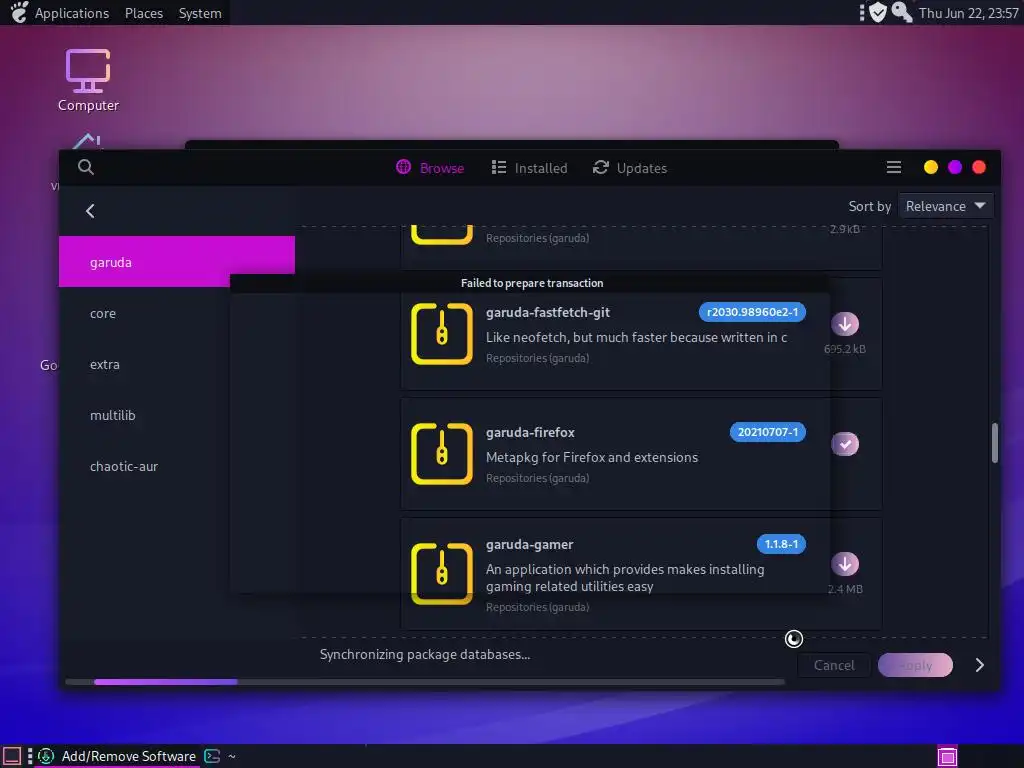This screenshot has height=768, width=1024.
Task: Expand transaction details with right chevron
Action: [979, 665]
